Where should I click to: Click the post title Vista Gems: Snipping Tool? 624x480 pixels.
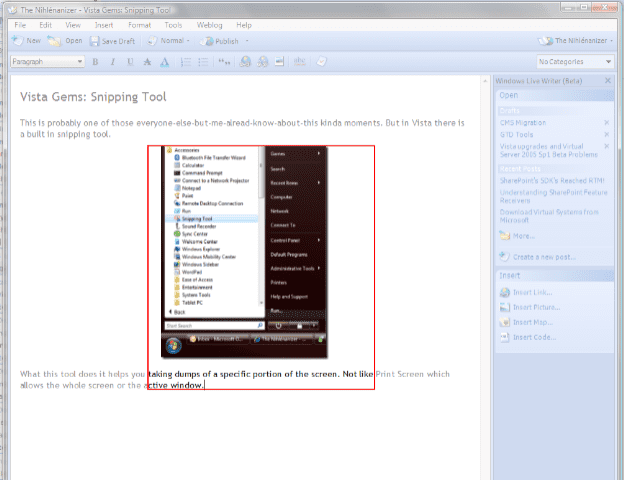(x=93, y=97)
